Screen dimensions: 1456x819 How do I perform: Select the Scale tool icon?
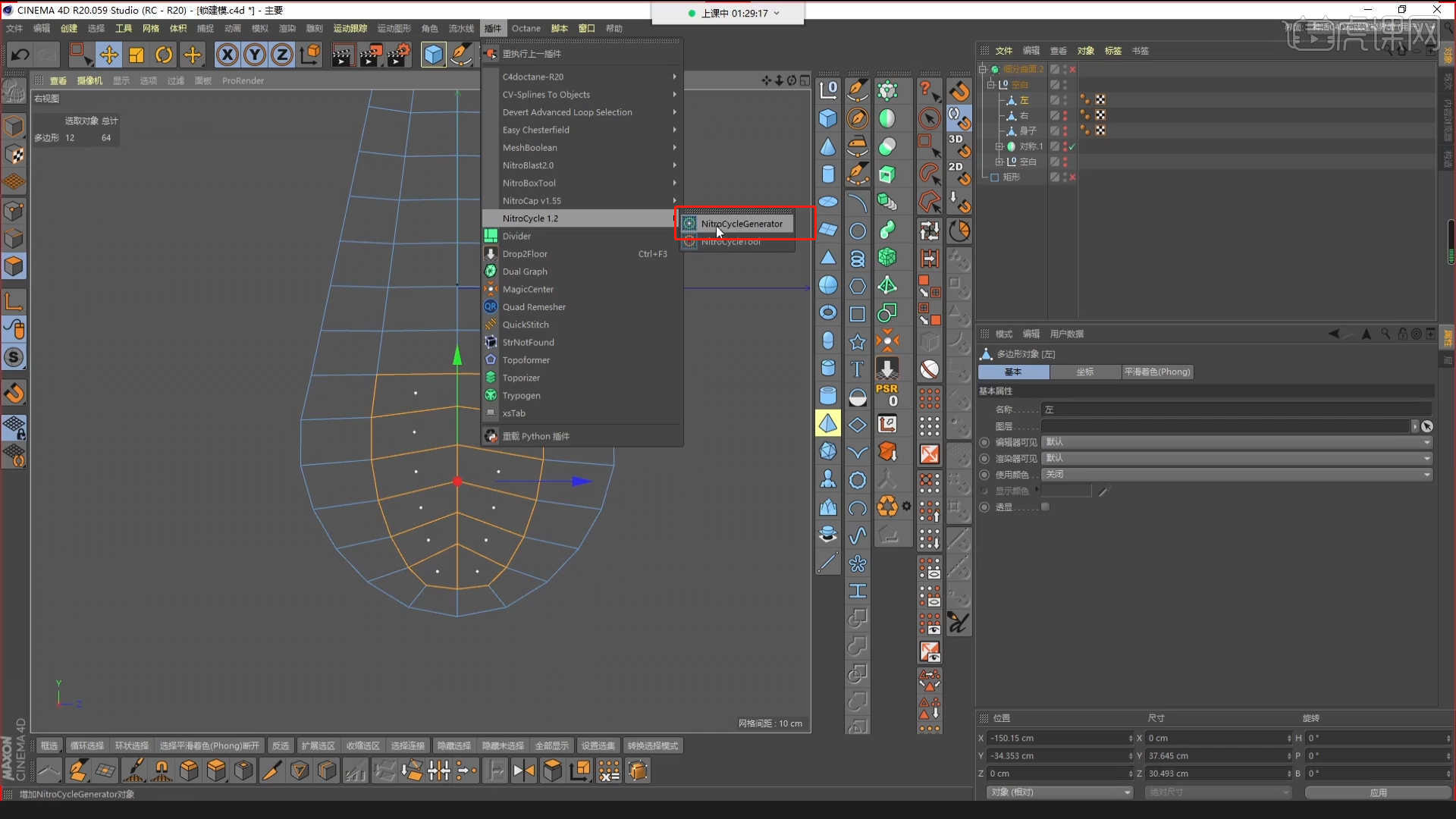(136, 55)
